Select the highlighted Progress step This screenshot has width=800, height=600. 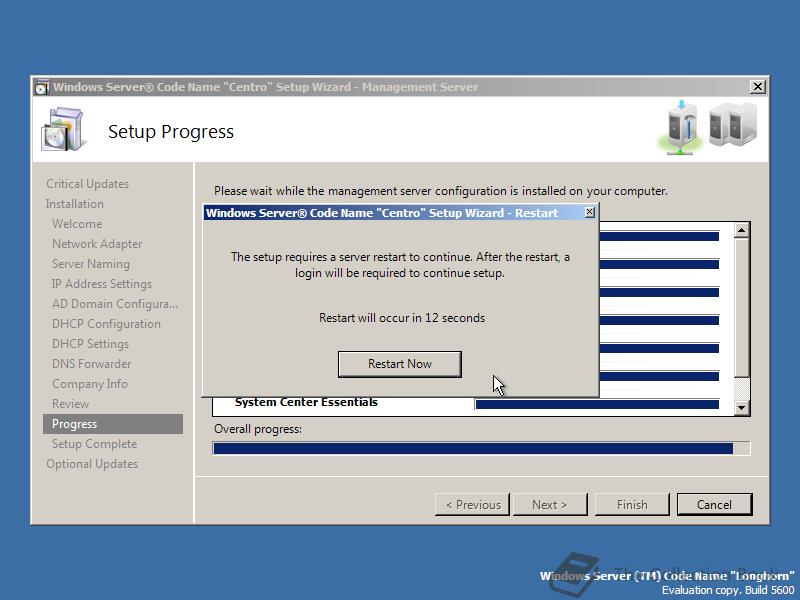[113, 424]
